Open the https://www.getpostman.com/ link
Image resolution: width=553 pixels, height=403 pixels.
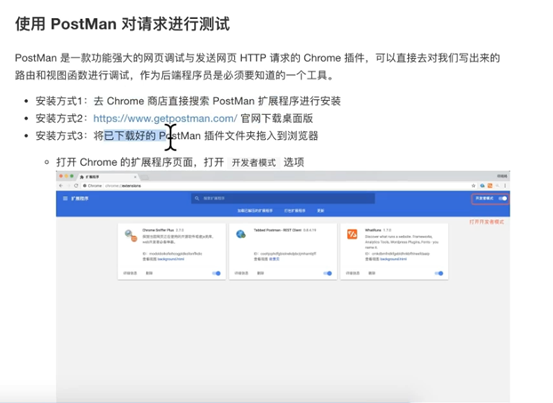[x=165, y=118]
